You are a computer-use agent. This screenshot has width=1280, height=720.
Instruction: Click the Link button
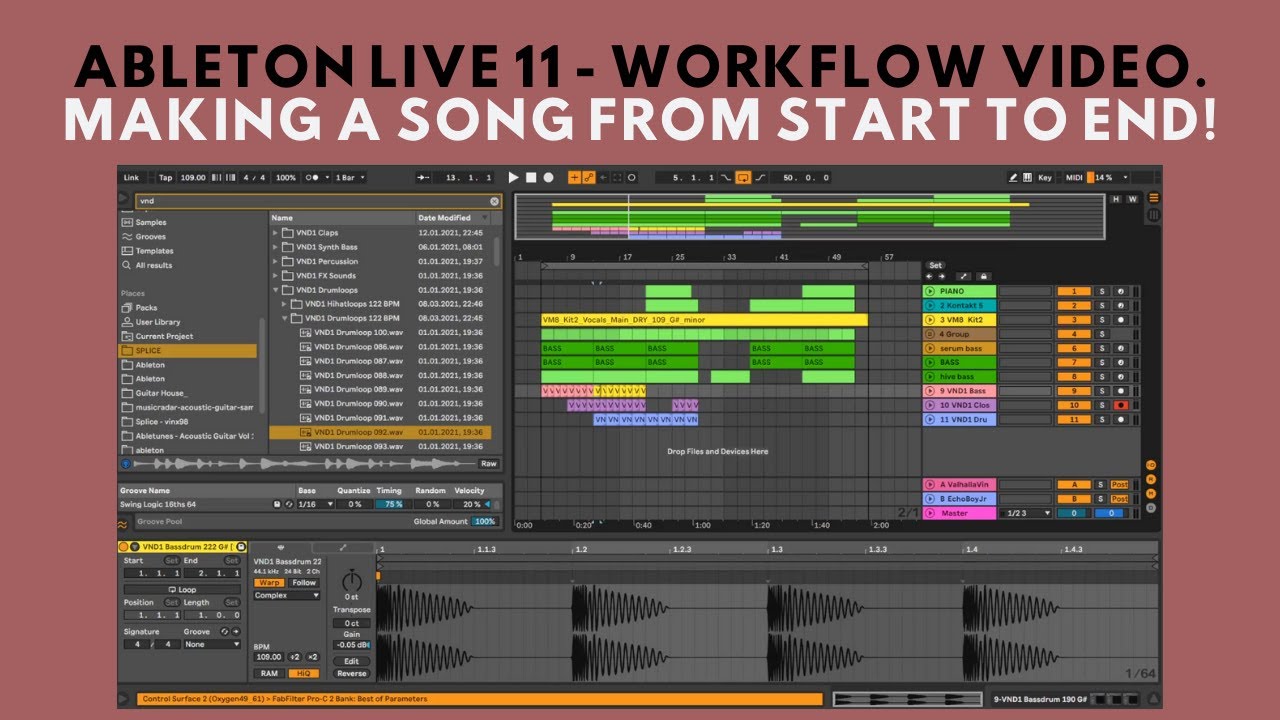click(131, 177)
